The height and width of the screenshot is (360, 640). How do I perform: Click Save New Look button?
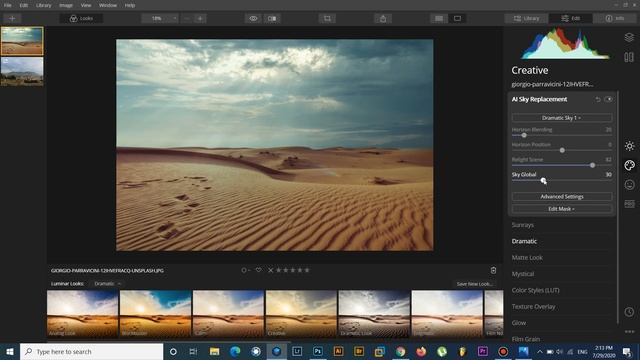point(475,284)
